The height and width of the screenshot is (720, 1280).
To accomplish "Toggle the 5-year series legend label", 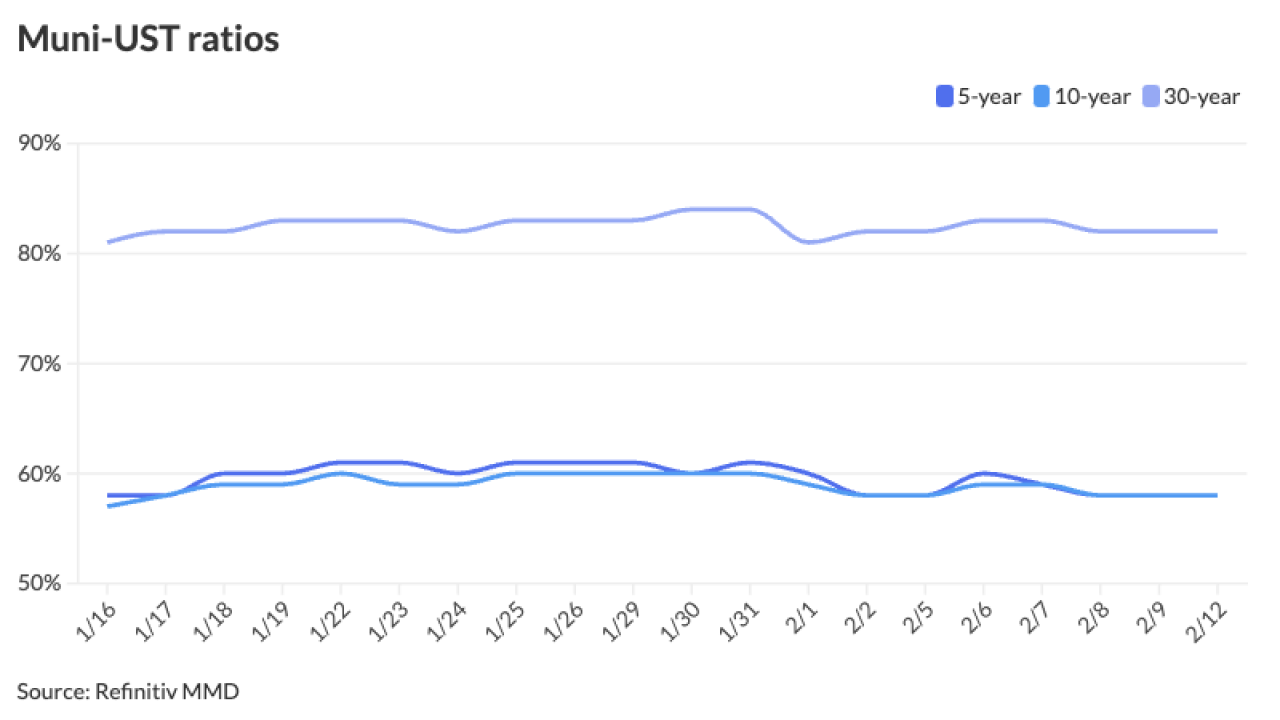I will [x=989, y=97].
